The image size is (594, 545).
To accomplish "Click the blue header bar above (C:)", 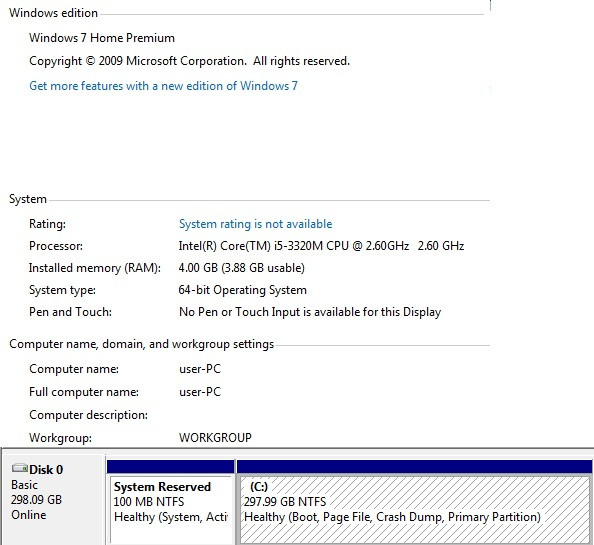I will pyautogui.click(x=414, y=467).
